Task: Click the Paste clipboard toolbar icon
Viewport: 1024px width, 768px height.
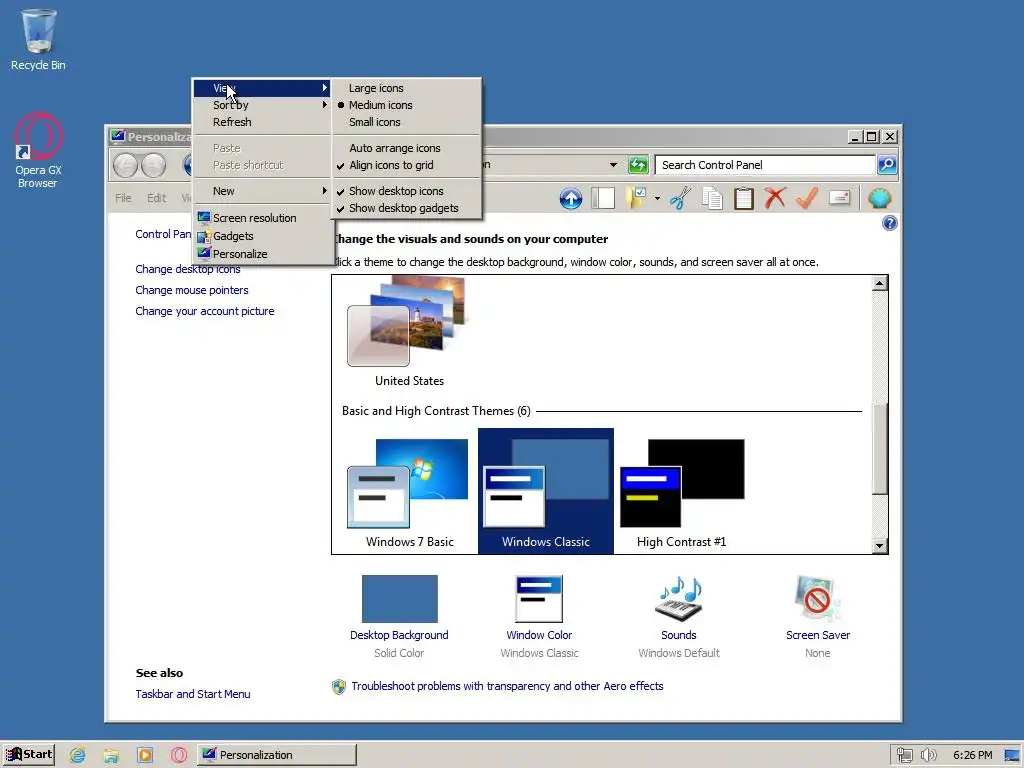Action: click(x=743, y=198)
